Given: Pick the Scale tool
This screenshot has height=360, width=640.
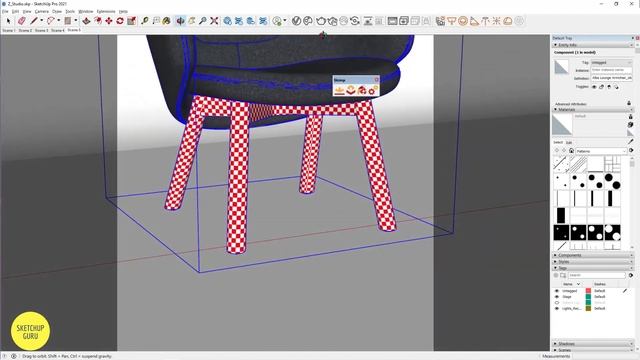Looking at the screenshot, I should pyautogui.click(x=131, y=21).
